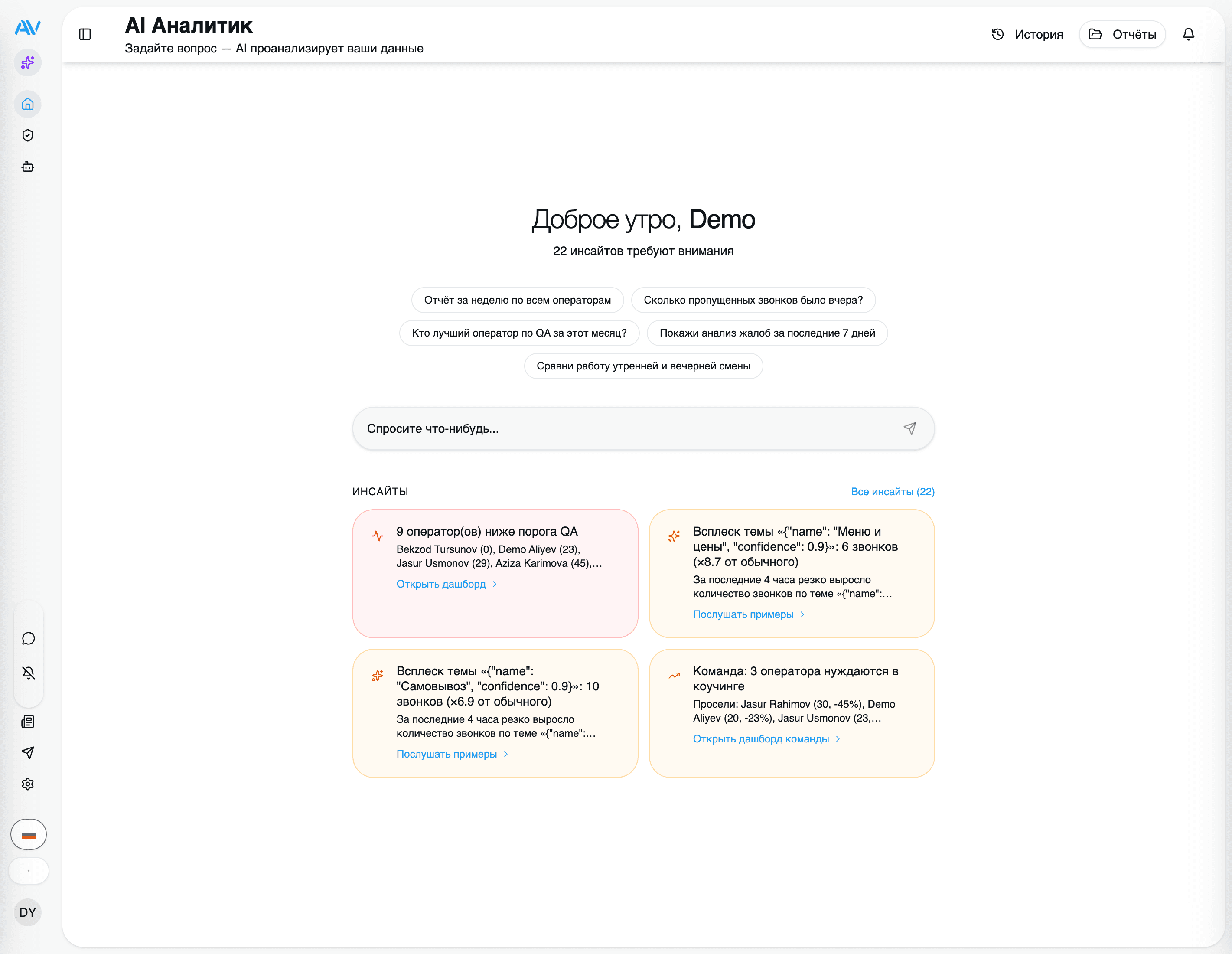This screenshot has height=954, width=1232.
Task: Click the history clock icon
Action: [x=998, y=34]
